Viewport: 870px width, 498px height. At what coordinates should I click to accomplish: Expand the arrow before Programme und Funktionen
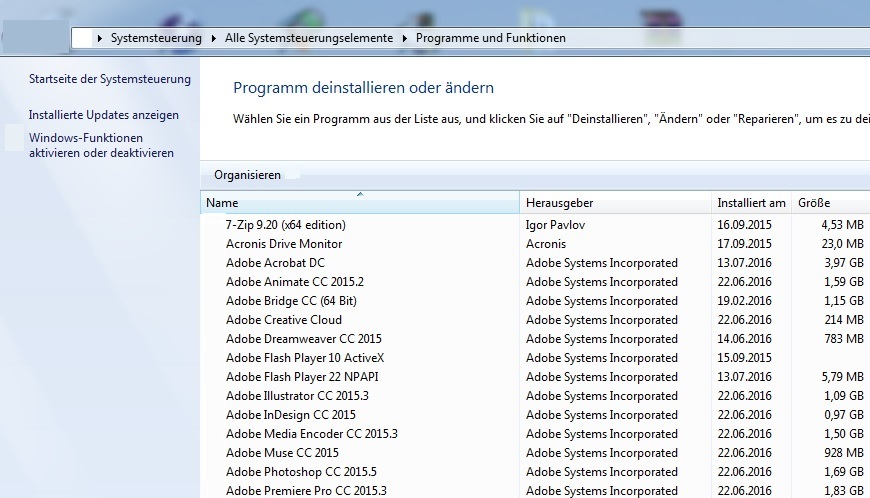point(404,38)
